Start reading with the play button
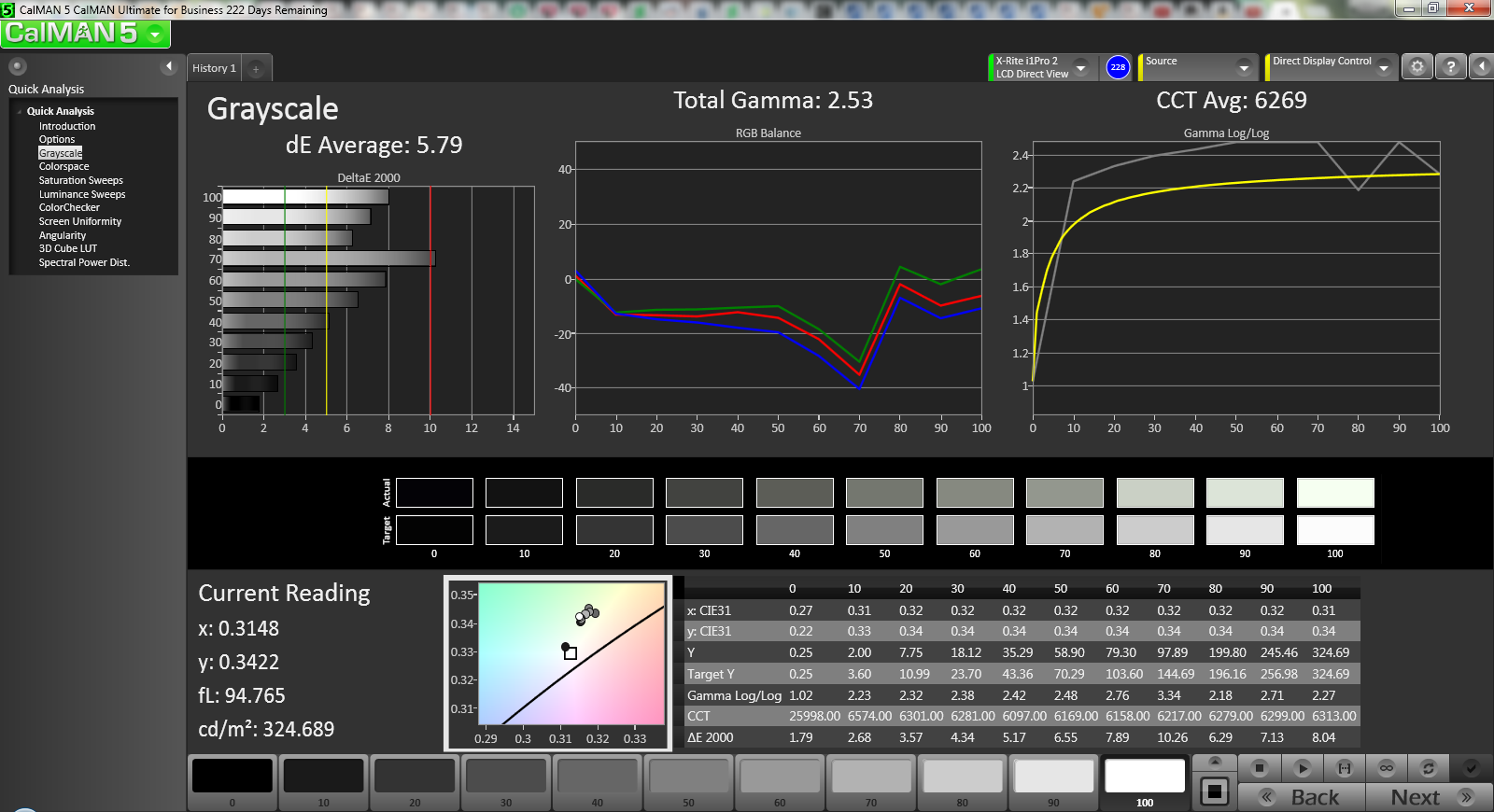Screen dimensions: 1494x812 click(x=1302, y=768)
